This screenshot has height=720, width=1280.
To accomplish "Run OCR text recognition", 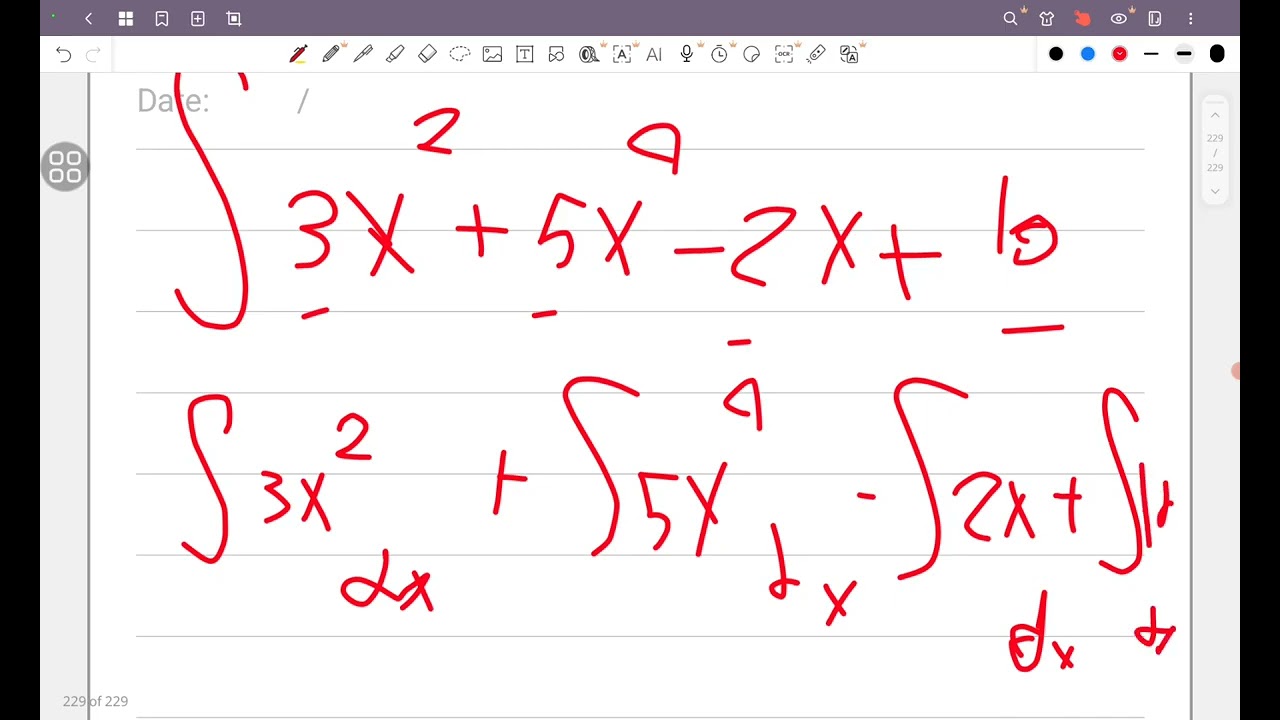I will pyautogui.click(x=784, y=54).
